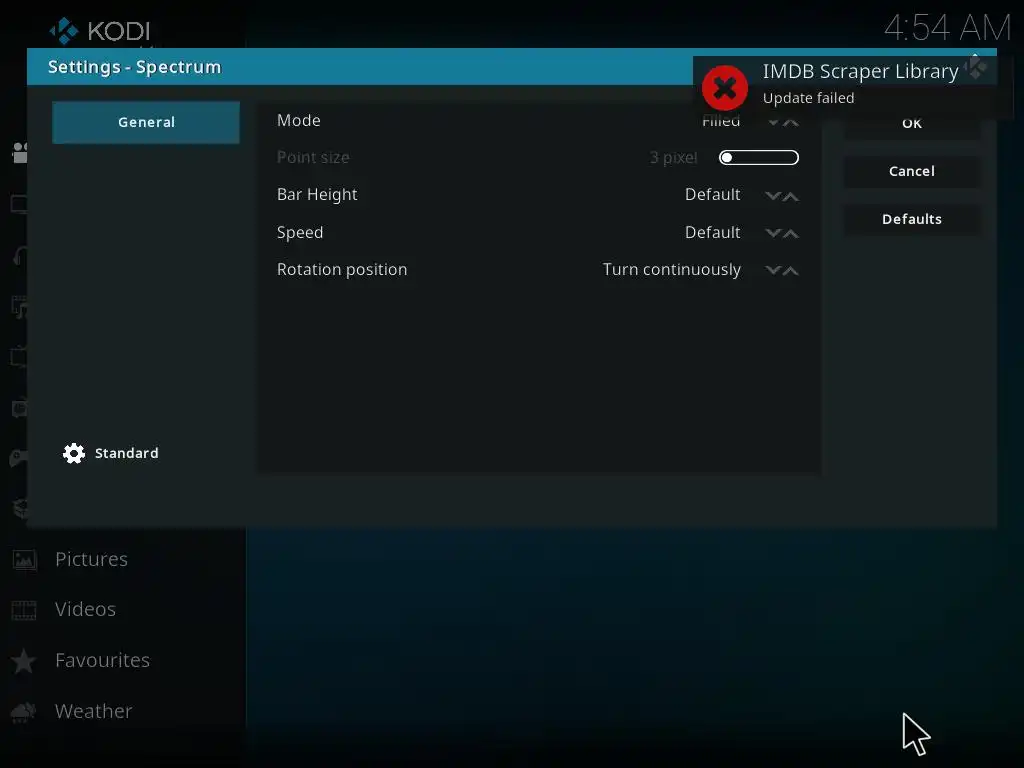Image resolution: width=1024 pixels, height=768 pixels.
Task: Open Videos in the Kodi main menu
Action: click(x=86, y=609)
